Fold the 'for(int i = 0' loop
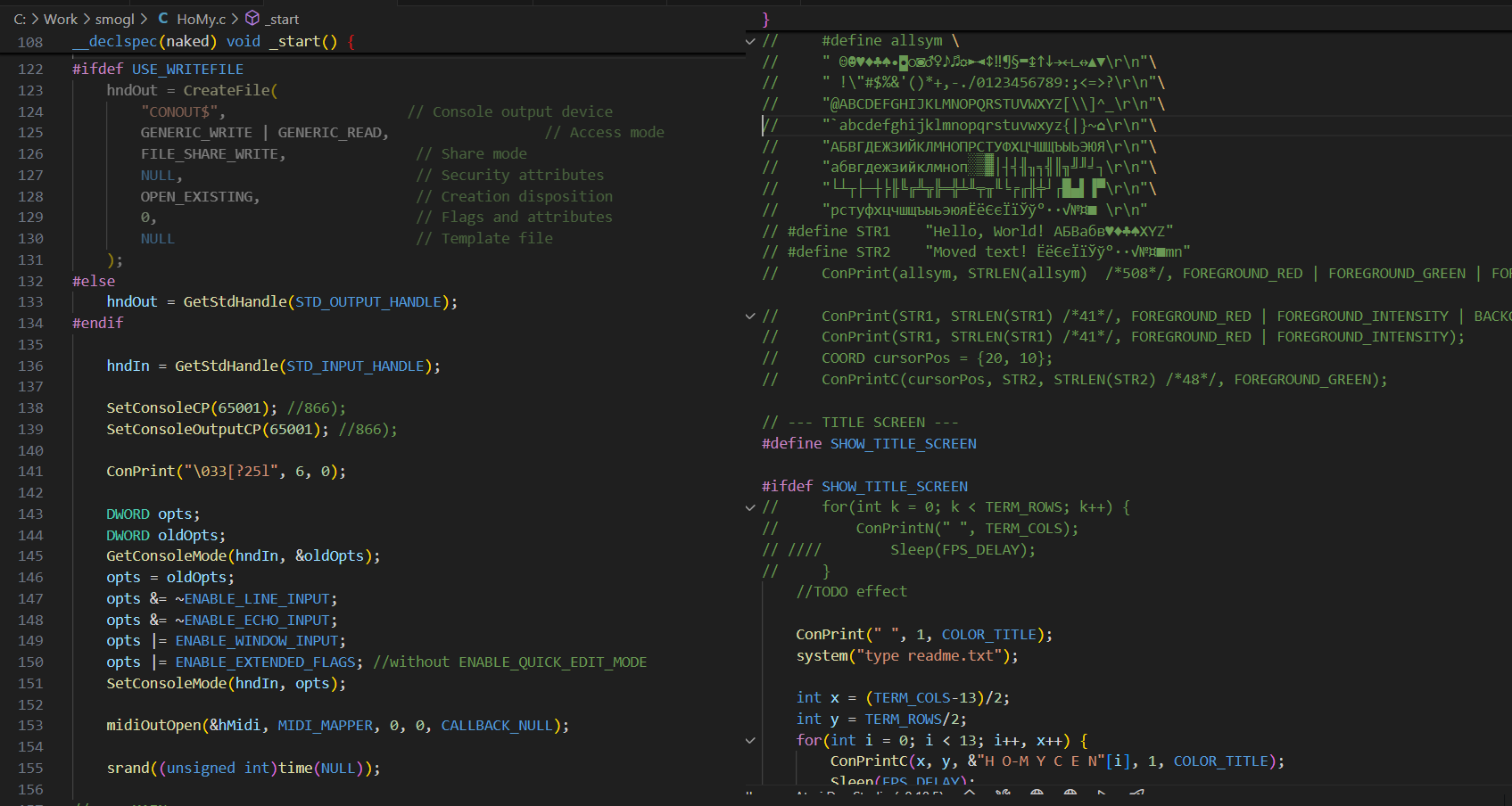Image resolution: width=1512 pixels, height=806 pixels. (x=750, y=741)
